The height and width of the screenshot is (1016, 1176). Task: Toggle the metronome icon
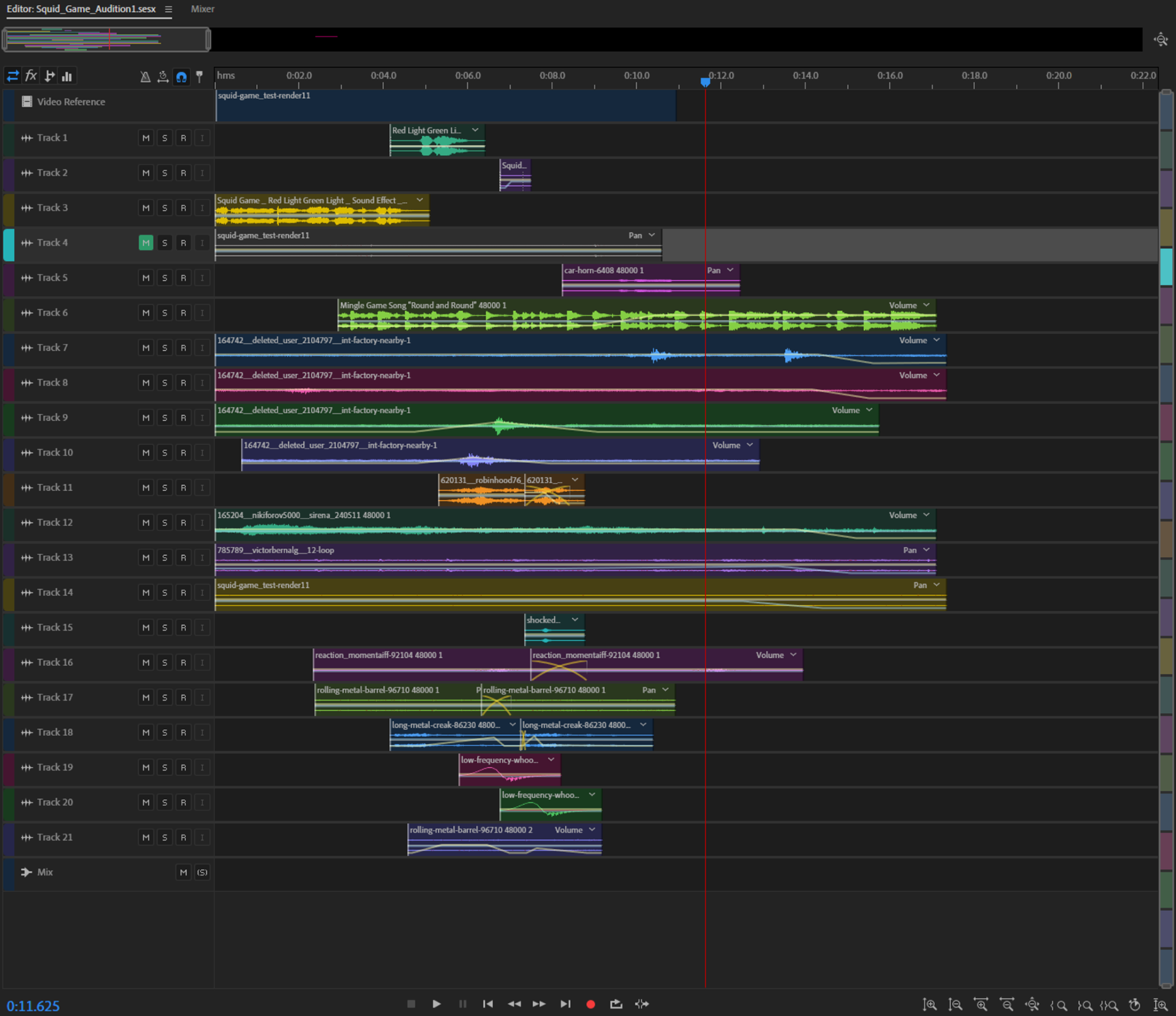145,77
